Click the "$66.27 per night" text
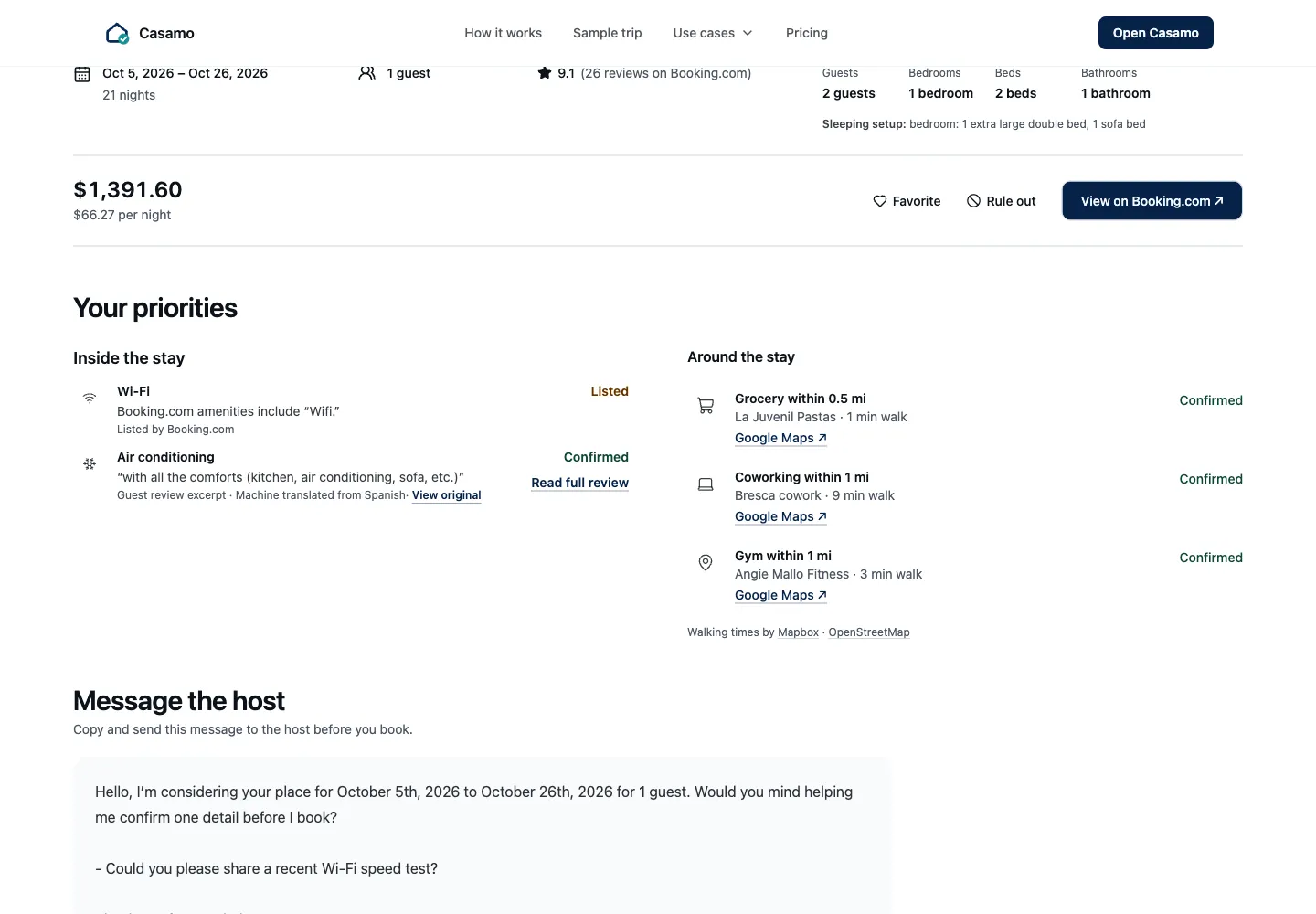Viewport: 1316px width, 914px height. click(x=122, y=215)
